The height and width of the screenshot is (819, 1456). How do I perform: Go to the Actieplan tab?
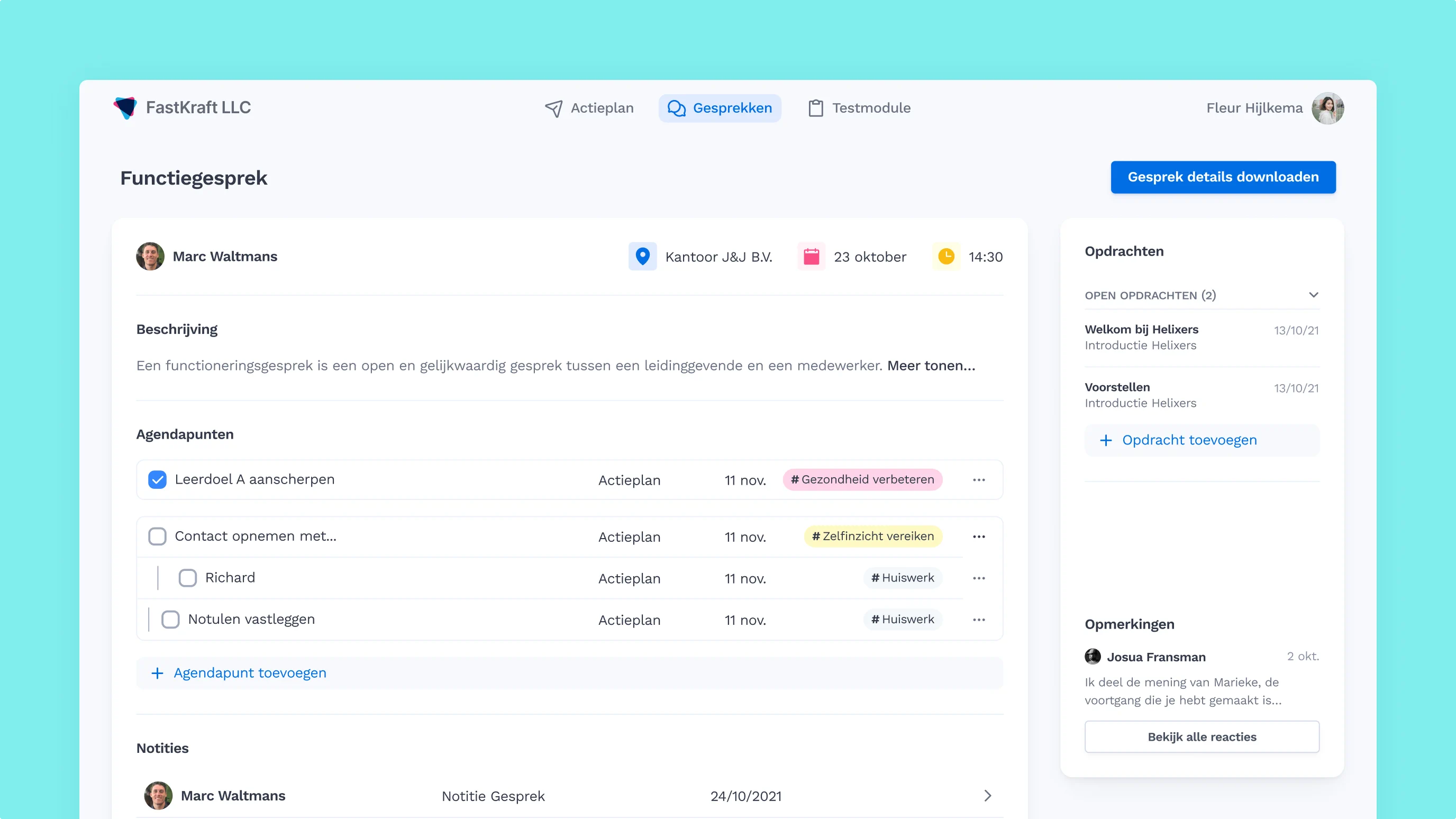589,108
